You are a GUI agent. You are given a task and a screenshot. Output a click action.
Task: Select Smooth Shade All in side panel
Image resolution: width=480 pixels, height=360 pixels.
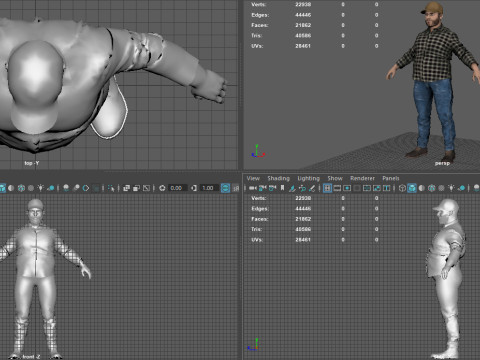tap(412, 188)
